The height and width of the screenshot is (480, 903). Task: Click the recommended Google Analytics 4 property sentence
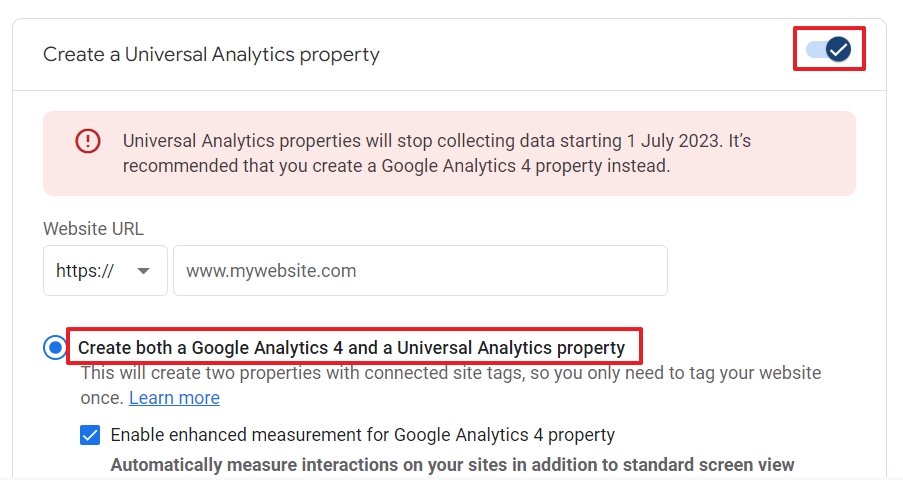(396, 166)
